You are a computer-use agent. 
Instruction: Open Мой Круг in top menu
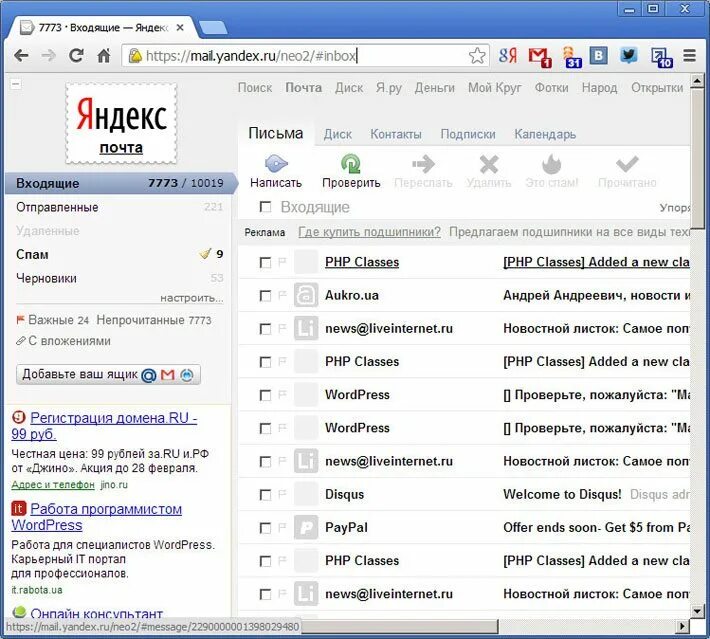click(494, 87)
